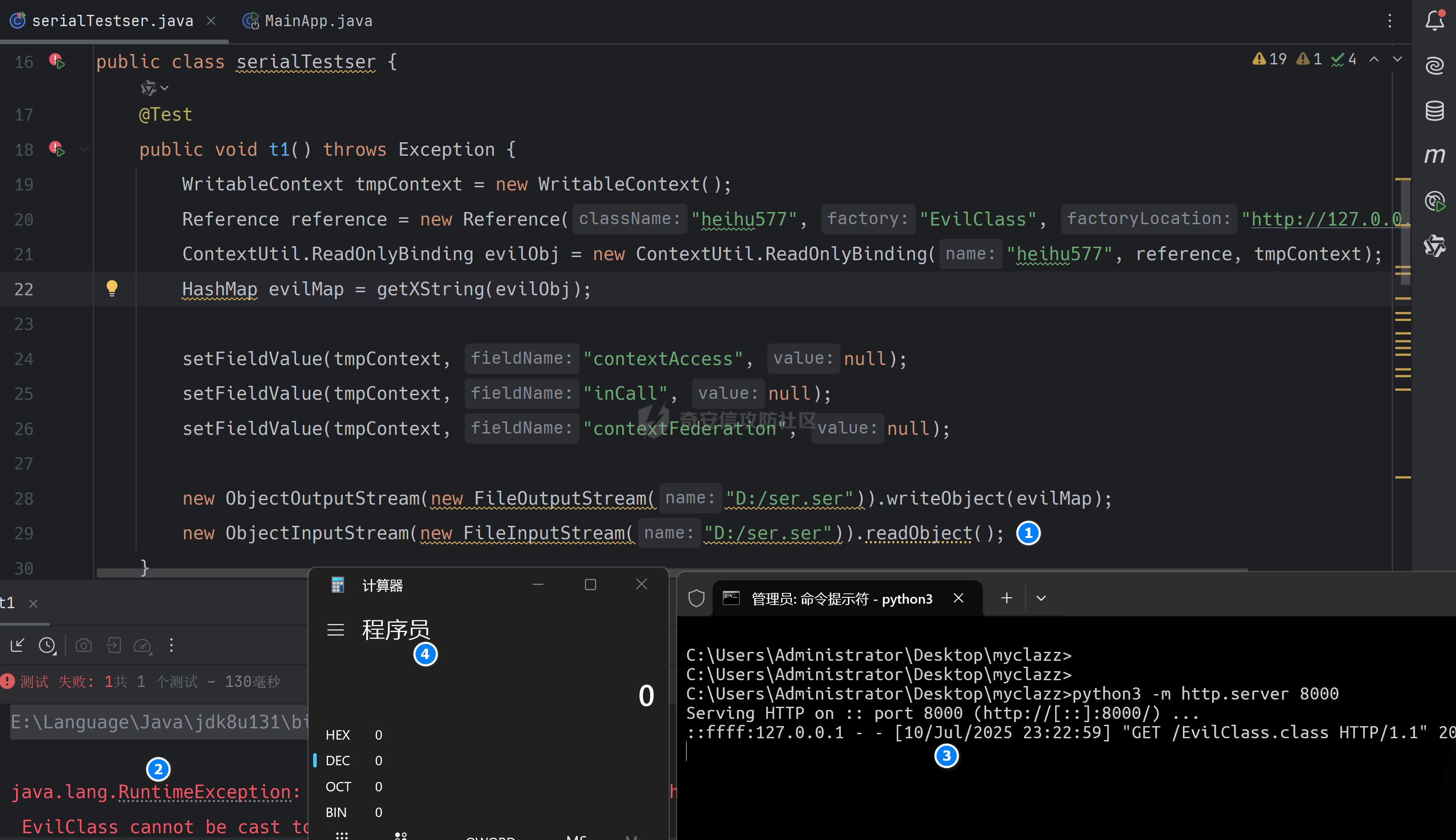The width and height of the screenshot is (1456, 840).
Task: Click the 19 warnings indicator
Action: point(1269,59)
